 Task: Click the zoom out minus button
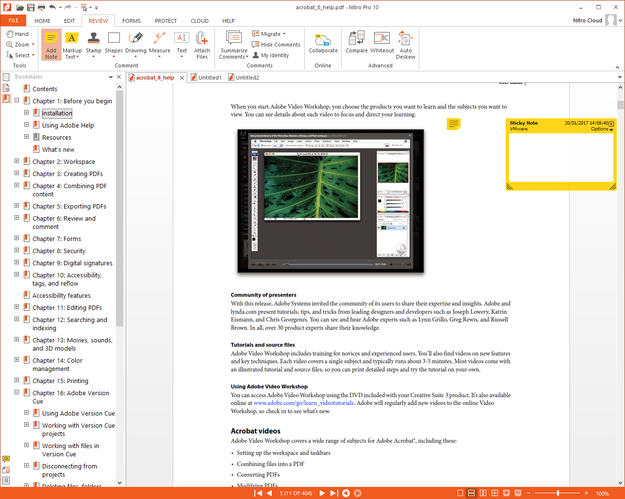coord(529,493)
